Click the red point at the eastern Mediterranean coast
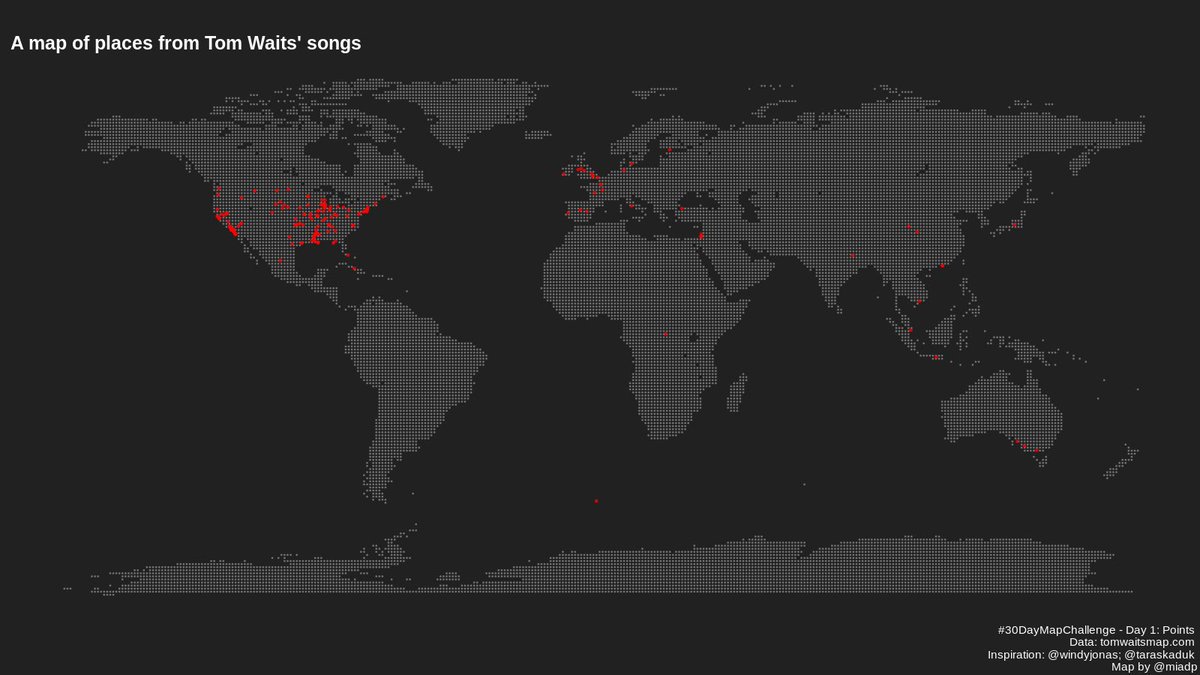Screen dimensions: 1200x675 (x=702, y=235)
